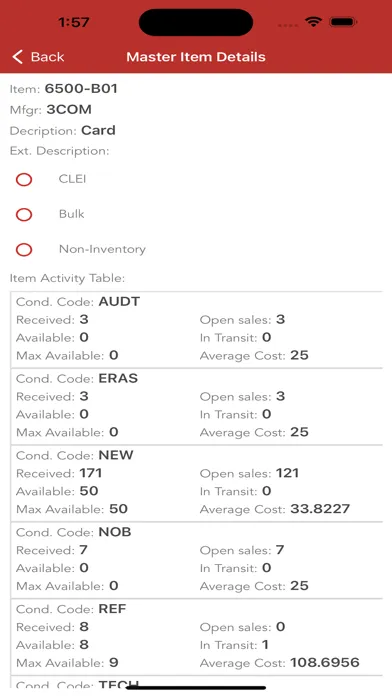
Task: Tap the manufacturer value 3COM
Action: point(69,109)
